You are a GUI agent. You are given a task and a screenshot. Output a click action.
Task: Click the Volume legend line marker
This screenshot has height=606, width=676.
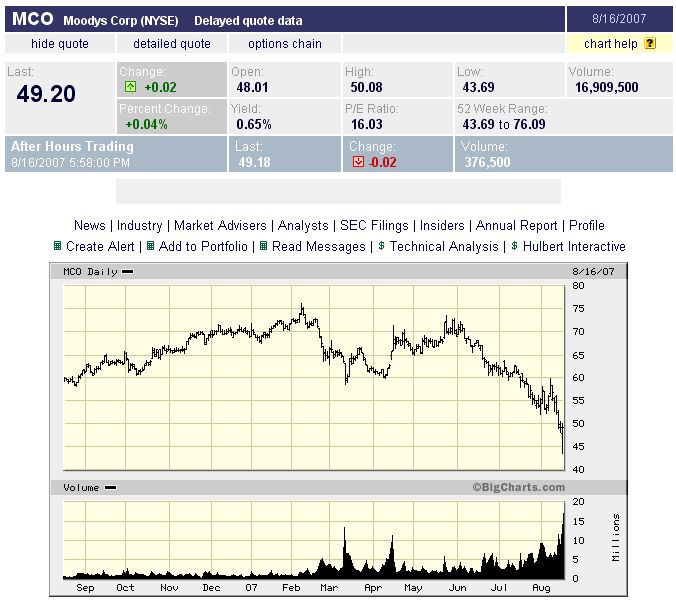point(111,487)
